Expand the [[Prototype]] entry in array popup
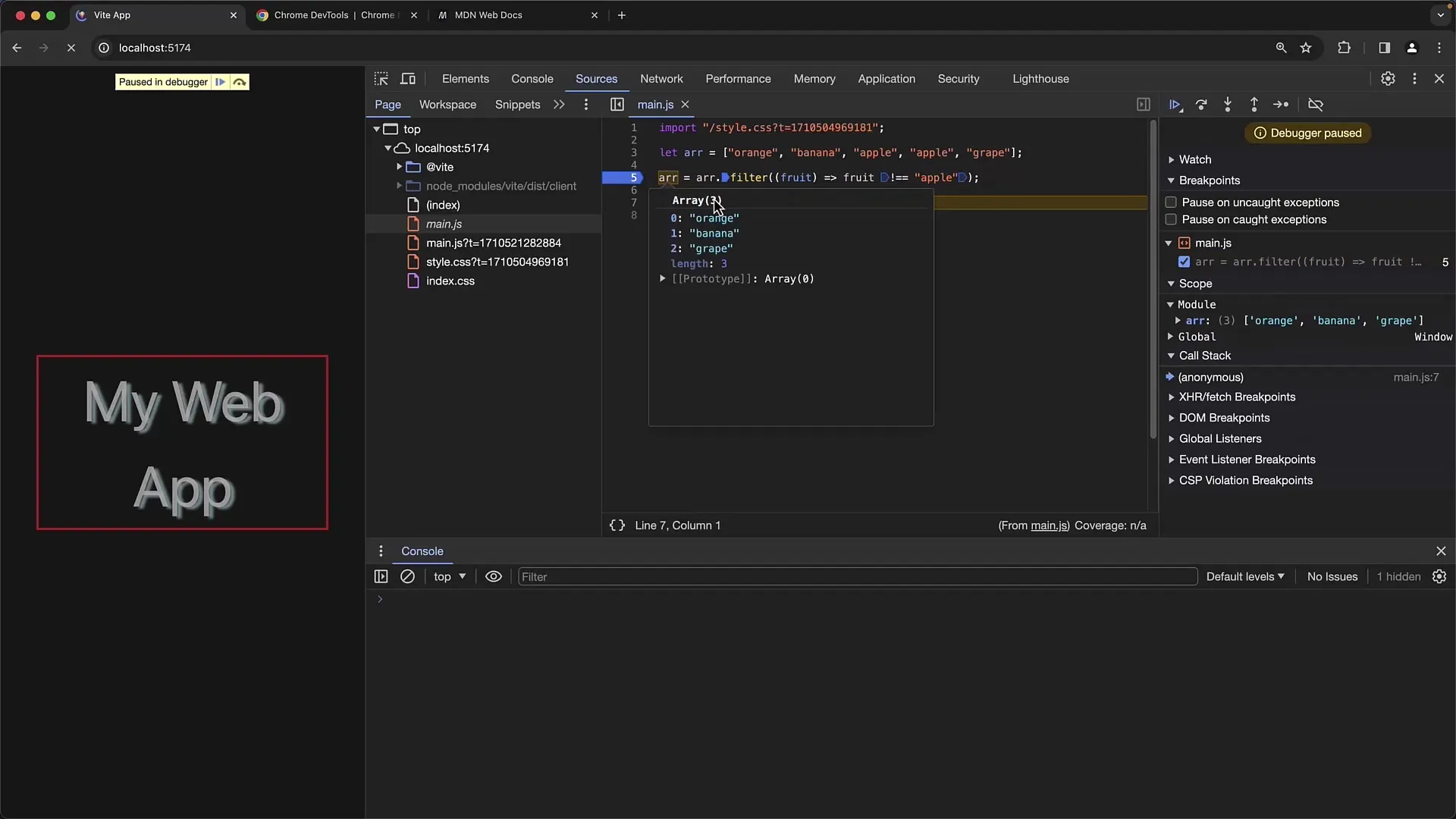Screen dimensions: 1456x819 (x=663, y=279)
